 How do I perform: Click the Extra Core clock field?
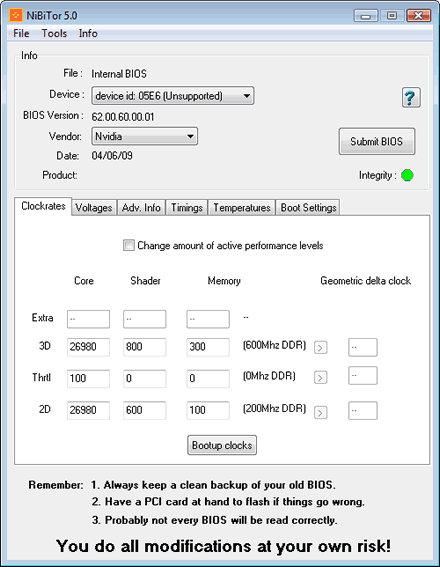click(88, 319)
